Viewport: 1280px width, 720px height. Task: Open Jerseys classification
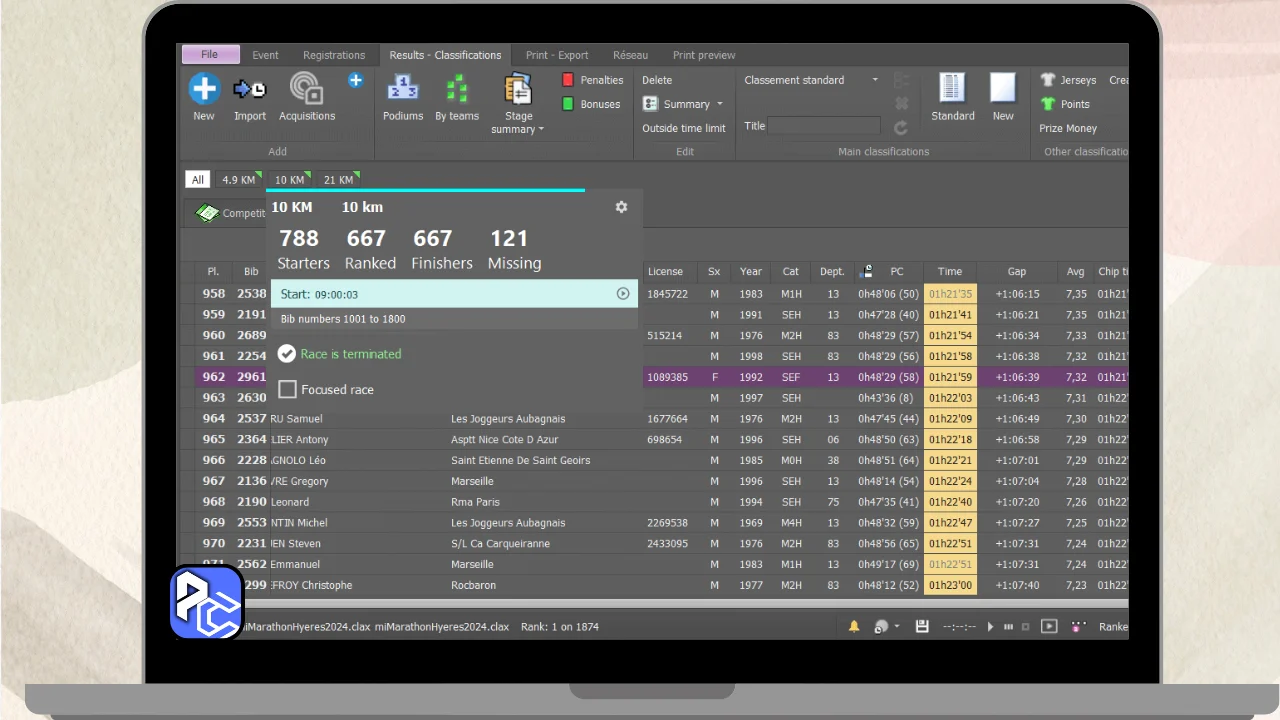click(1068, 80)
